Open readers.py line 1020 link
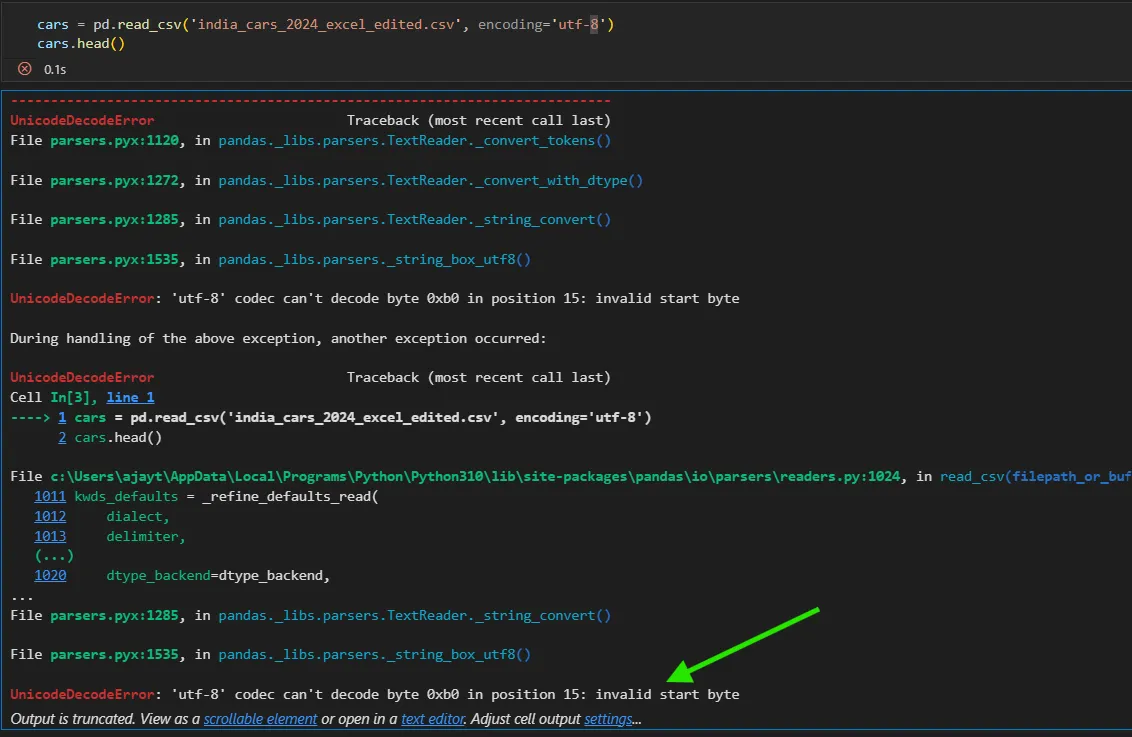This screenshot has width=1132, height=737. pos(50,575)
